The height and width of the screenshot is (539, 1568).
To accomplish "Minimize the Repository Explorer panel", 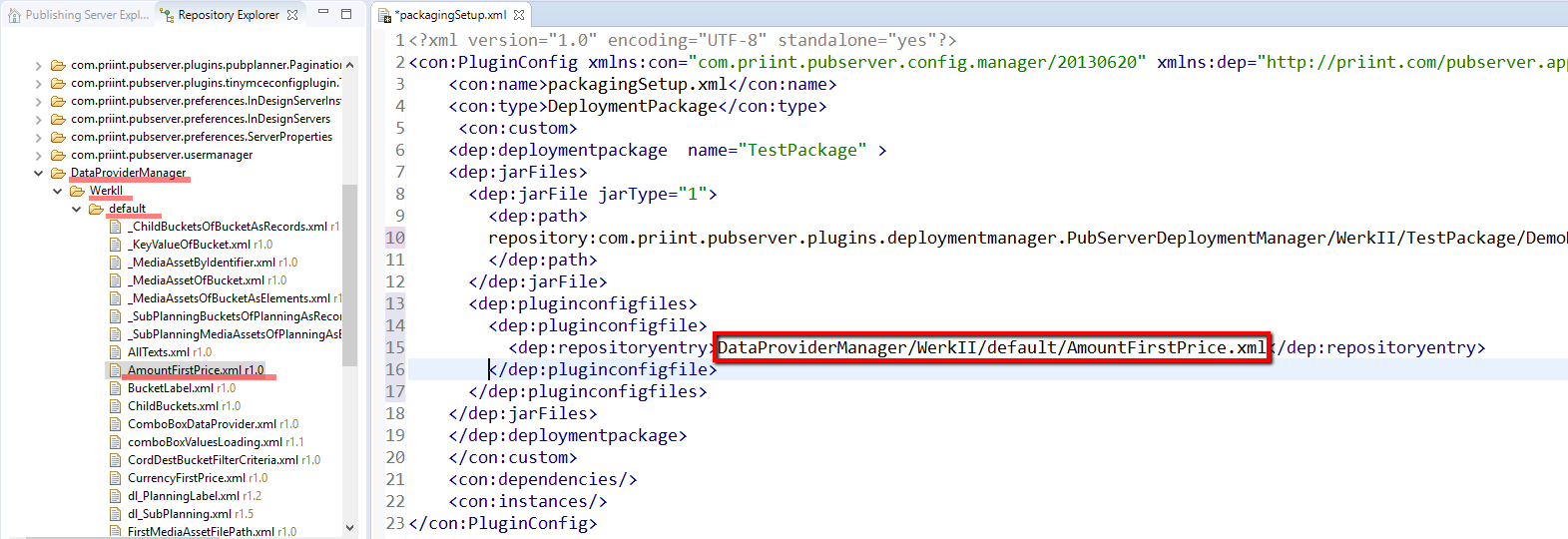I will [323, 13].
